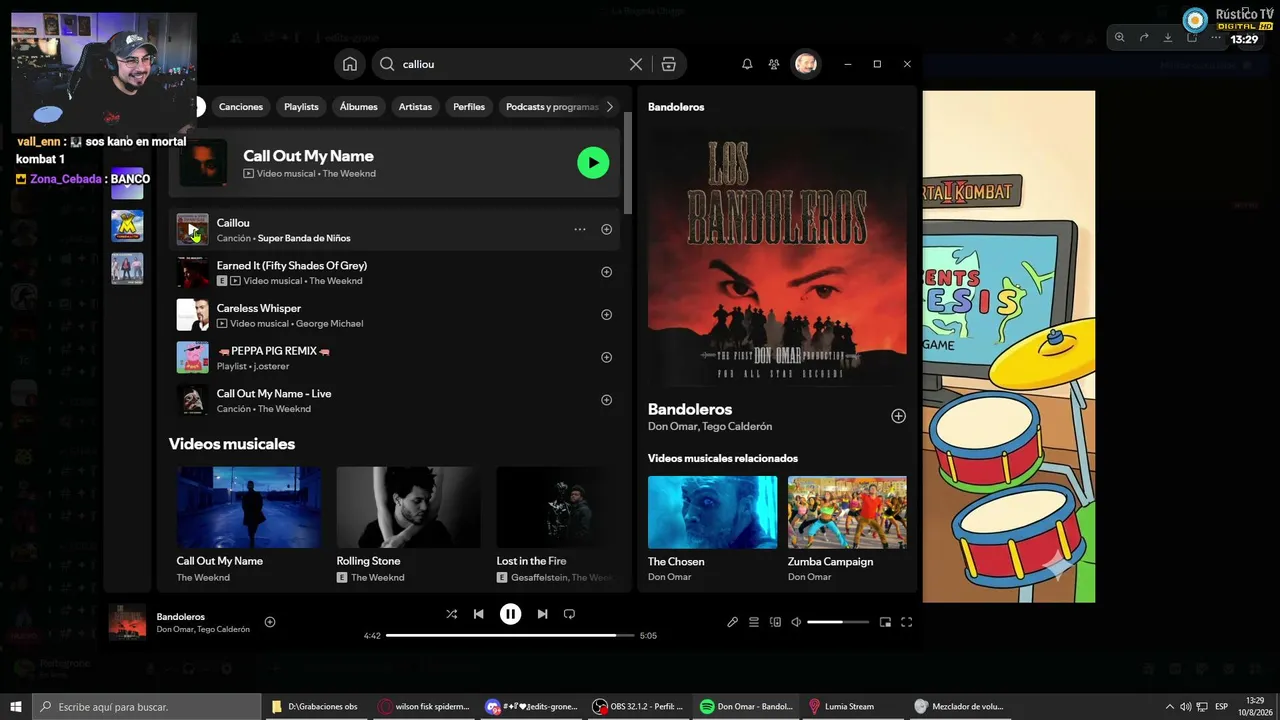Open the play queue
Viewport: 1280px width, 720px height.
click(x=754, y=622)
